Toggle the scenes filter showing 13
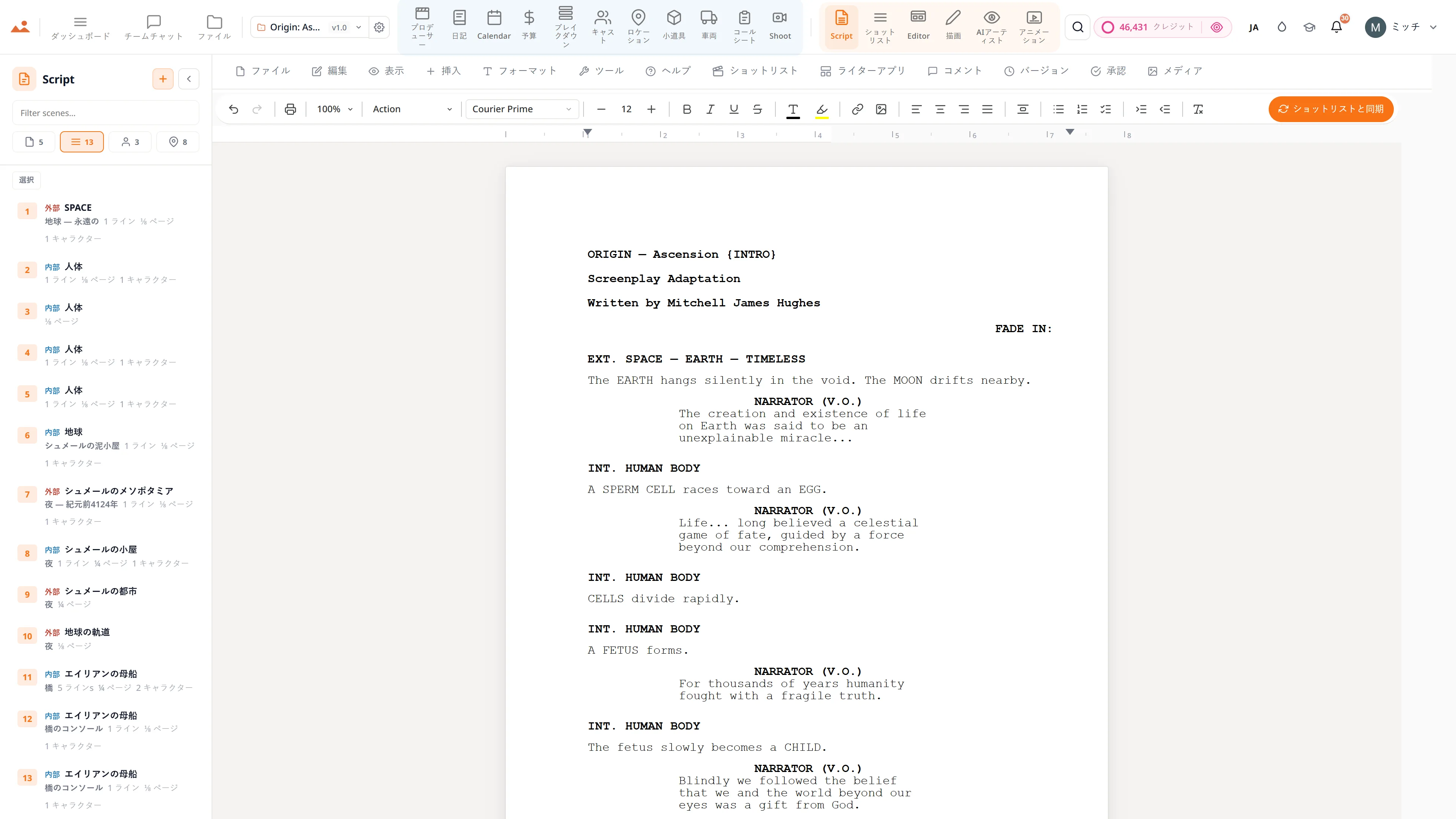Screen dimensions: 1456x819 coord(82,142)
